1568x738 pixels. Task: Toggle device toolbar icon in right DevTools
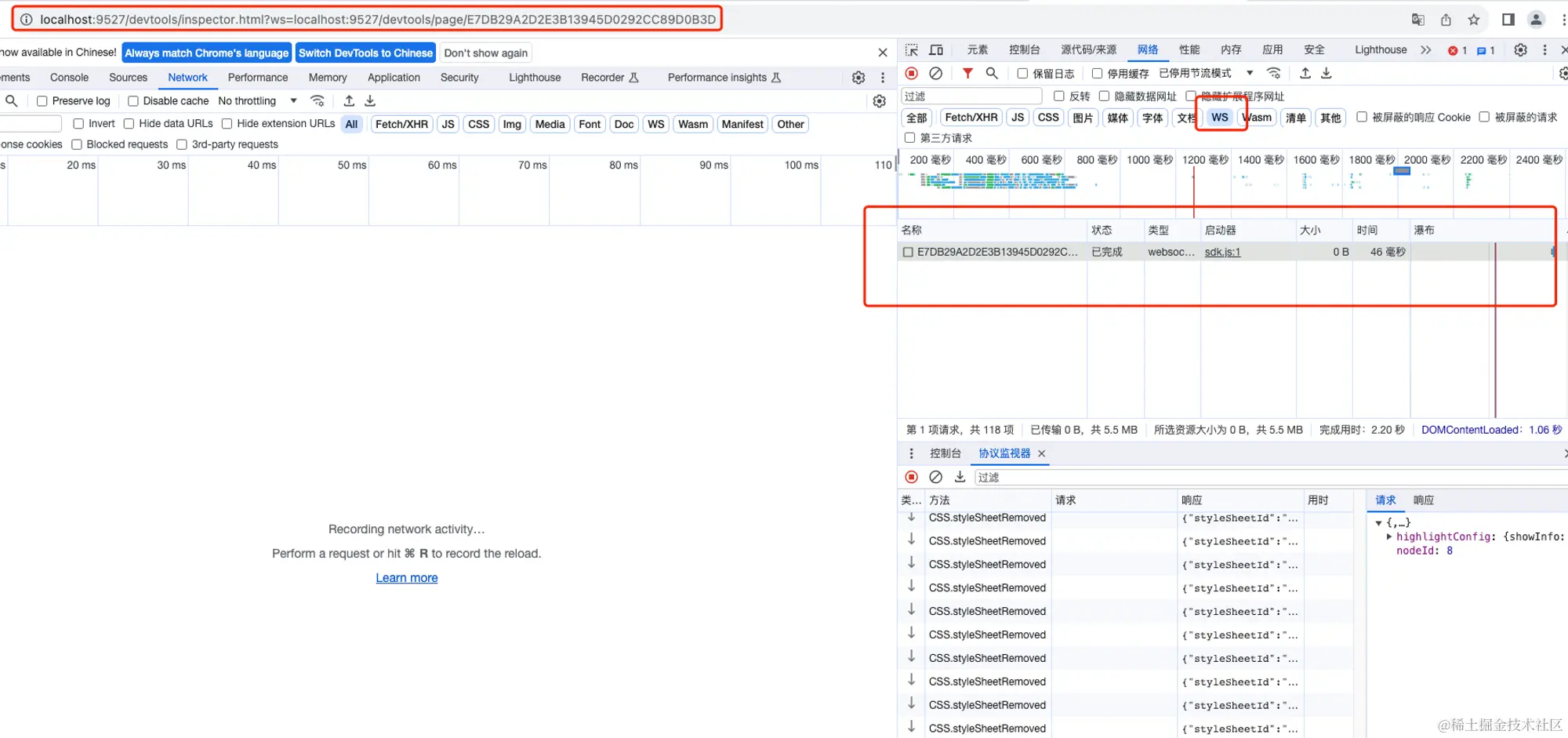coord(936,50)
